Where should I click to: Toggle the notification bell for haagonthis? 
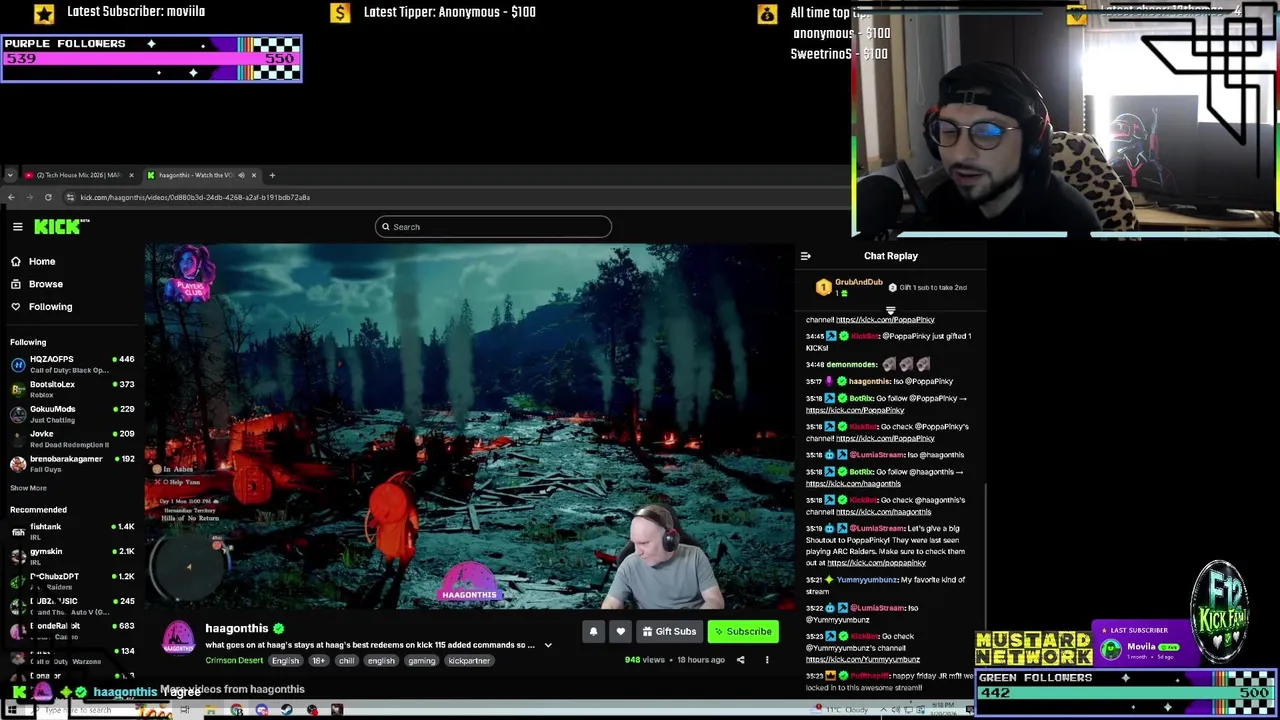click(593, 632)
